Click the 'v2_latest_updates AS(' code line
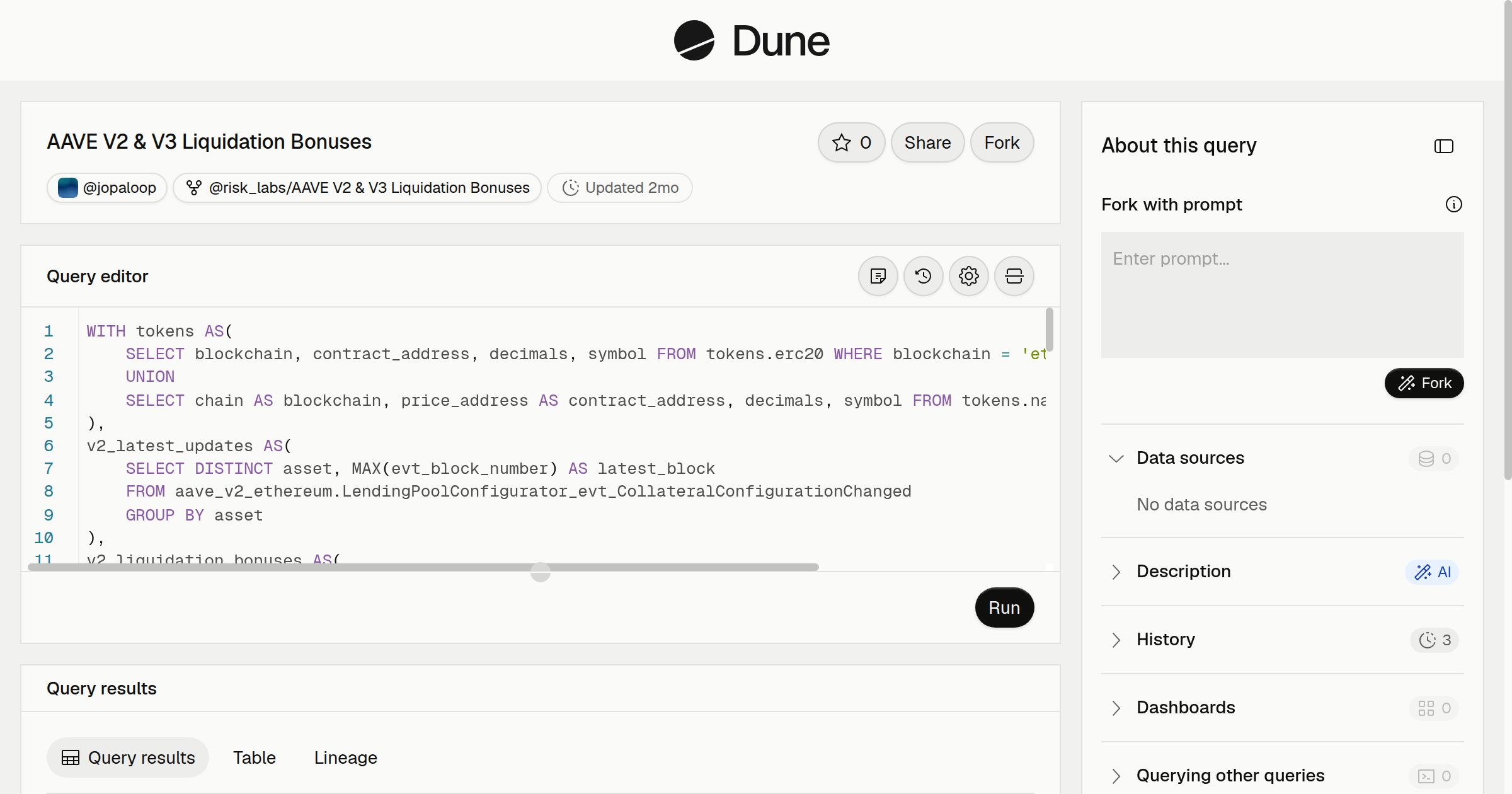The image size is (1512, 794). coord(189,446)
